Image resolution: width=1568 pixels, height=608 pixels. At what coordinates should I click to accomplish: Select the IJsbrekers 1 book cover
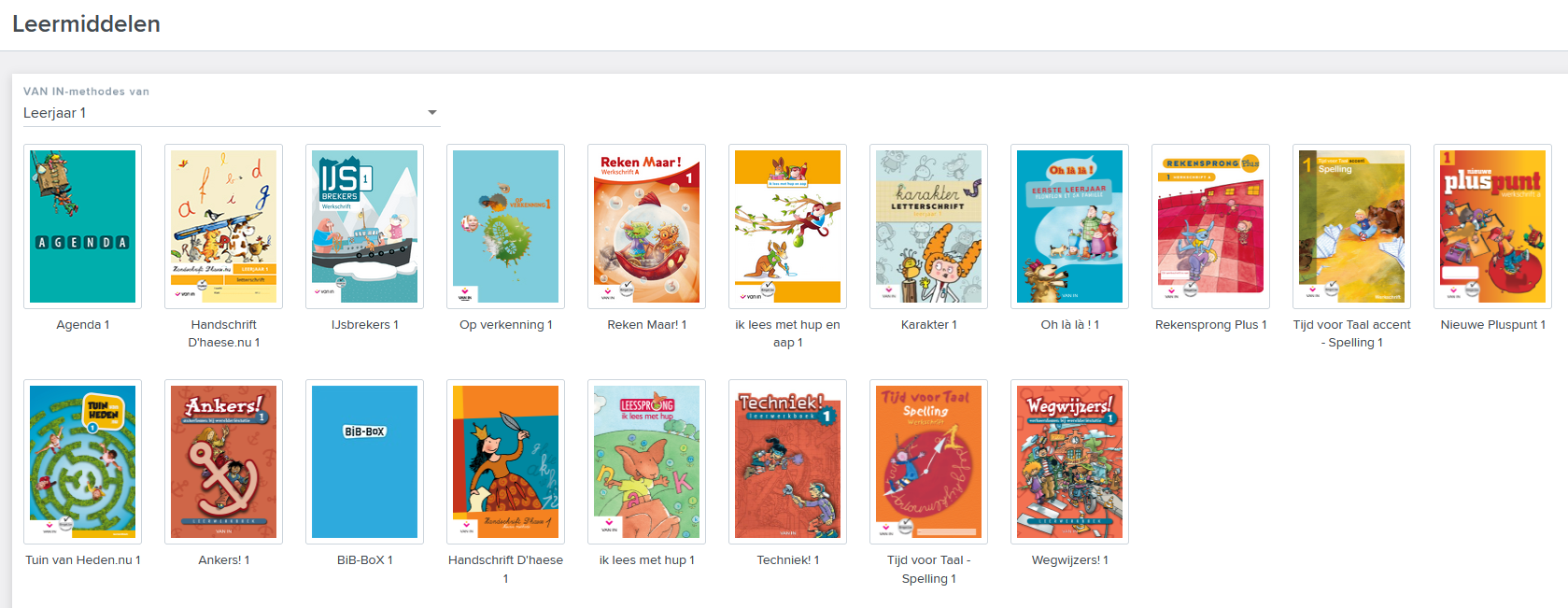pyautogui.click(x=364, y=226)
